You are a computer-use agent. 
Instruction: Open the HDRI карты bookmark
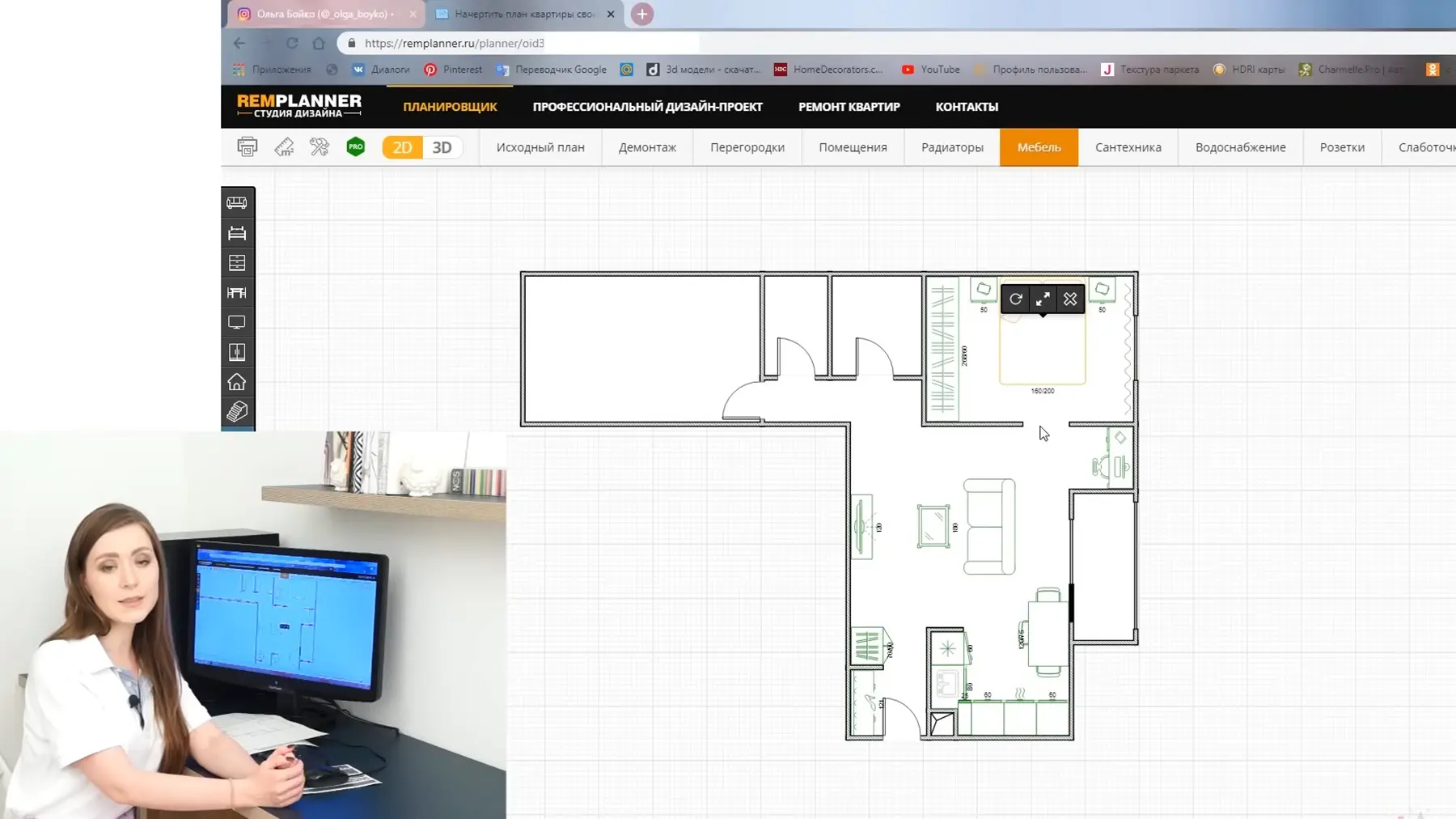click(x=1249, y=70)
